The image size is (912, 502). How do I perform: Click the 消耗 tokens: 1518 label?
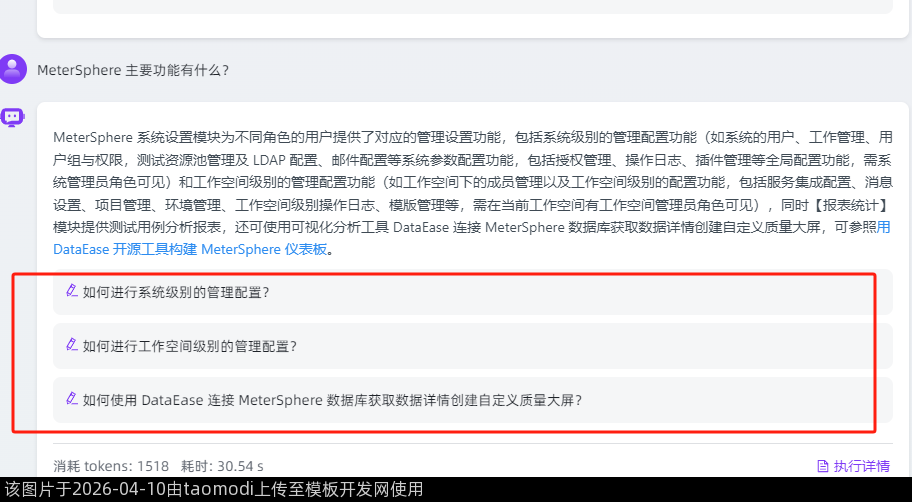tap(111, 466)
